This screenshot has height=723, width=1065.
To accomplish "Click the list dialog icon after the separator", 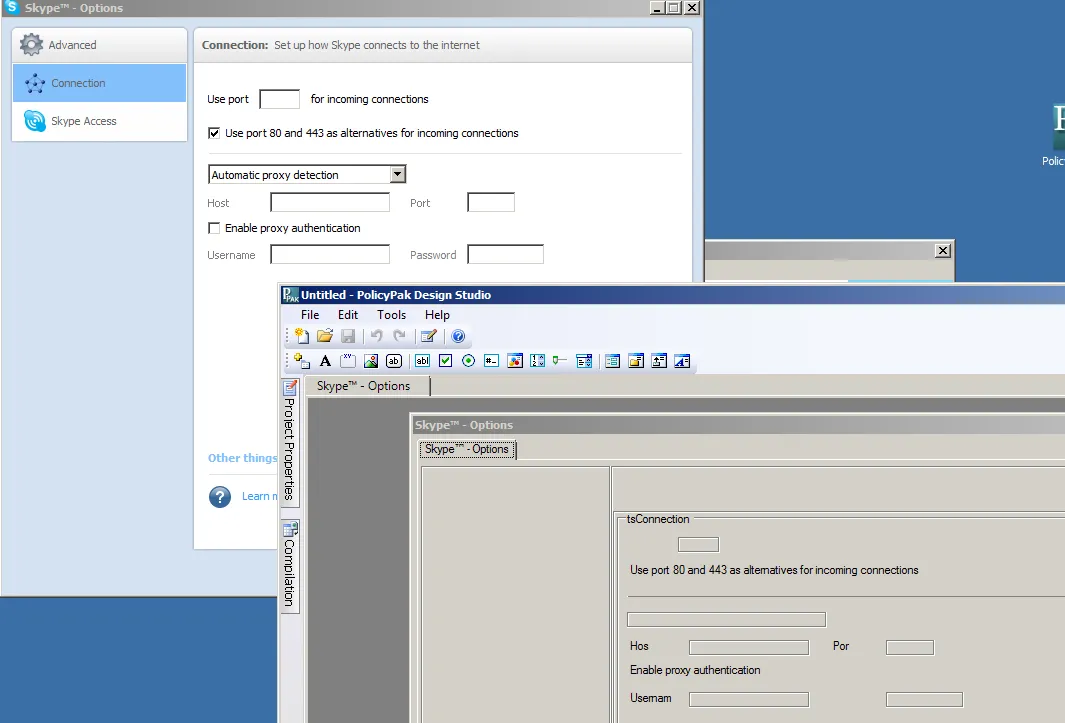I will 613,361.
